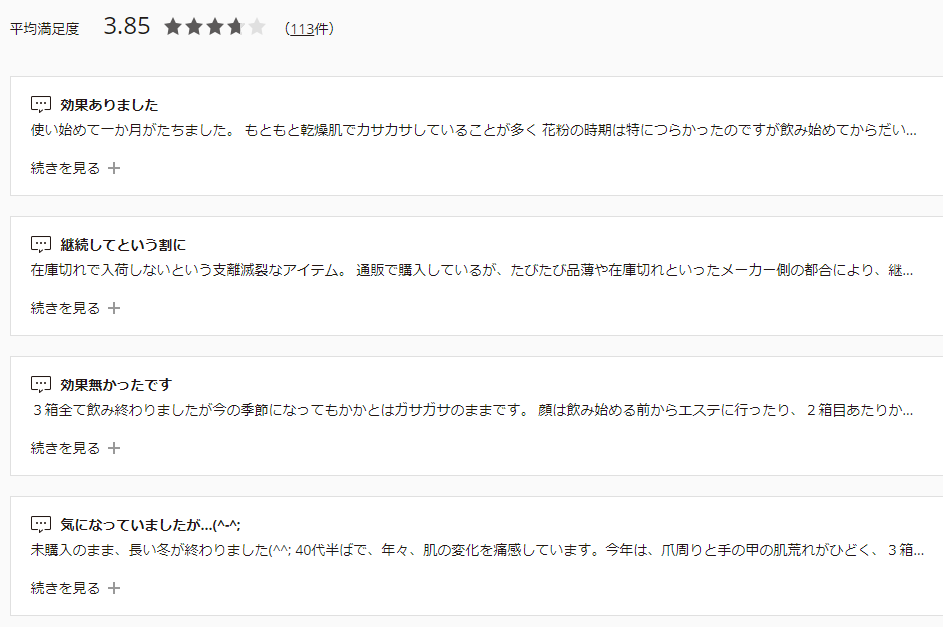Click the plus icon in 気になっていましたが review

pyautogui.click(x=114, y=589)
